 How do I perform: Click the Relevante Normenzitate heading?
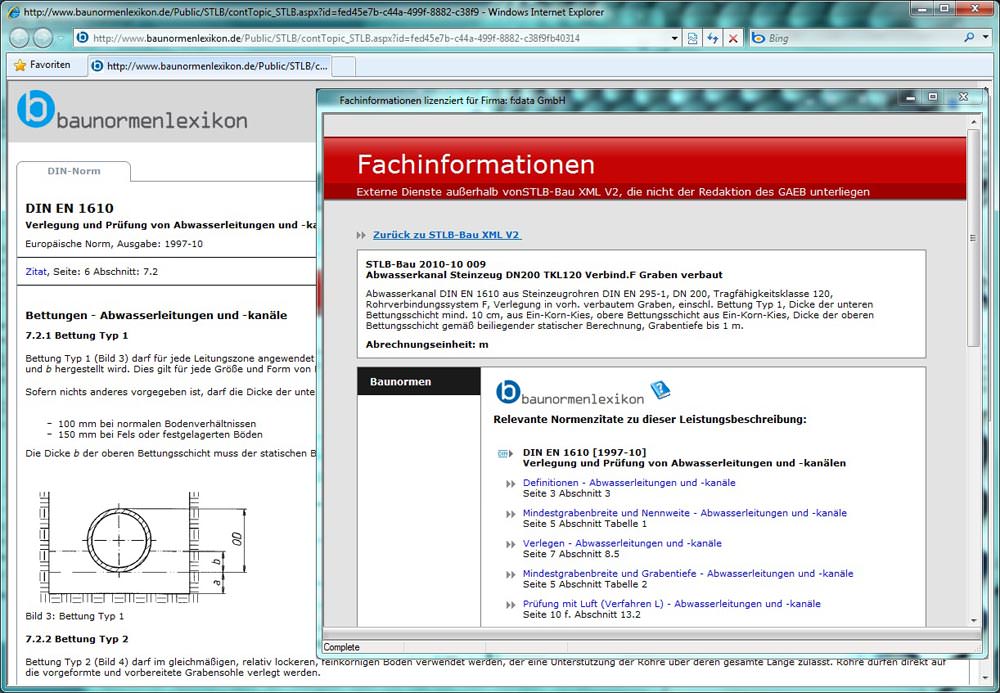(x=650, y=419)
